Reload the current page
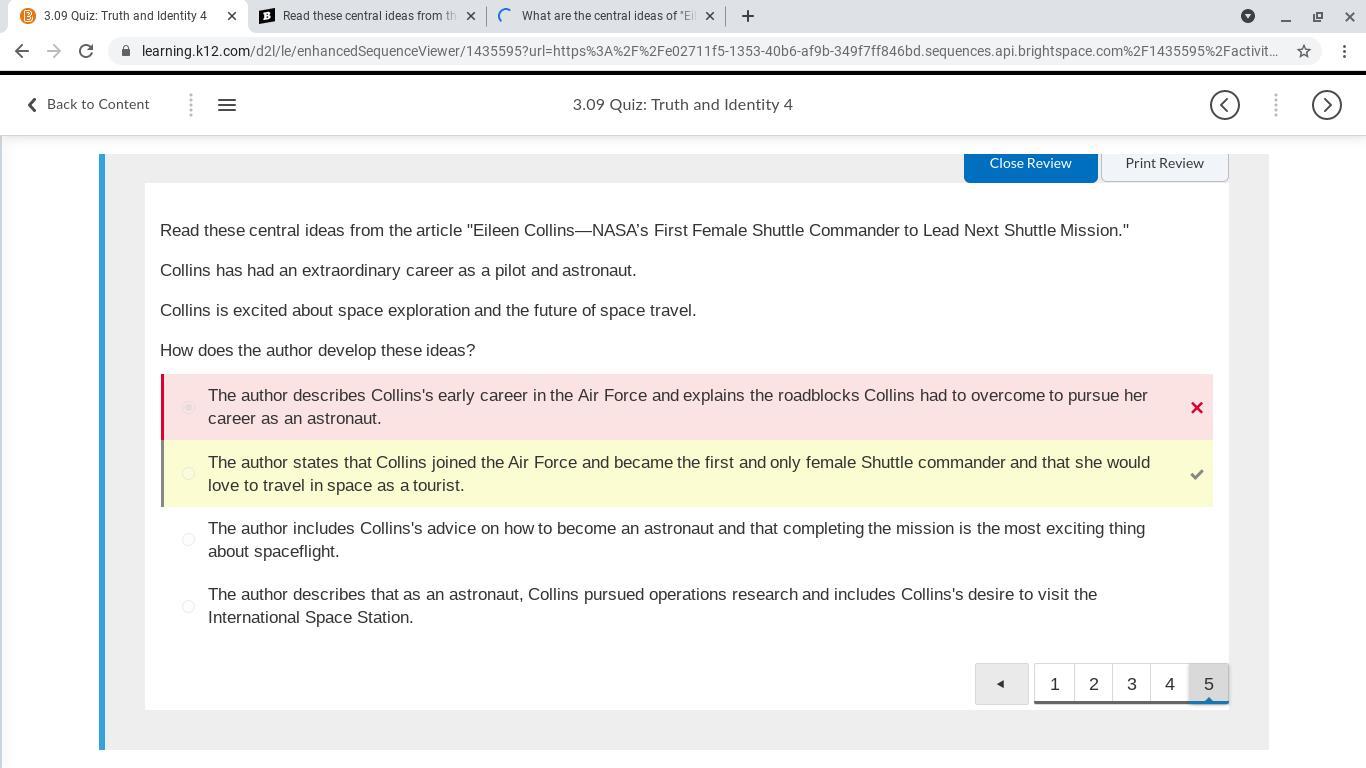This screenshot has width=1366, height=768. click(x=86, y=51)
